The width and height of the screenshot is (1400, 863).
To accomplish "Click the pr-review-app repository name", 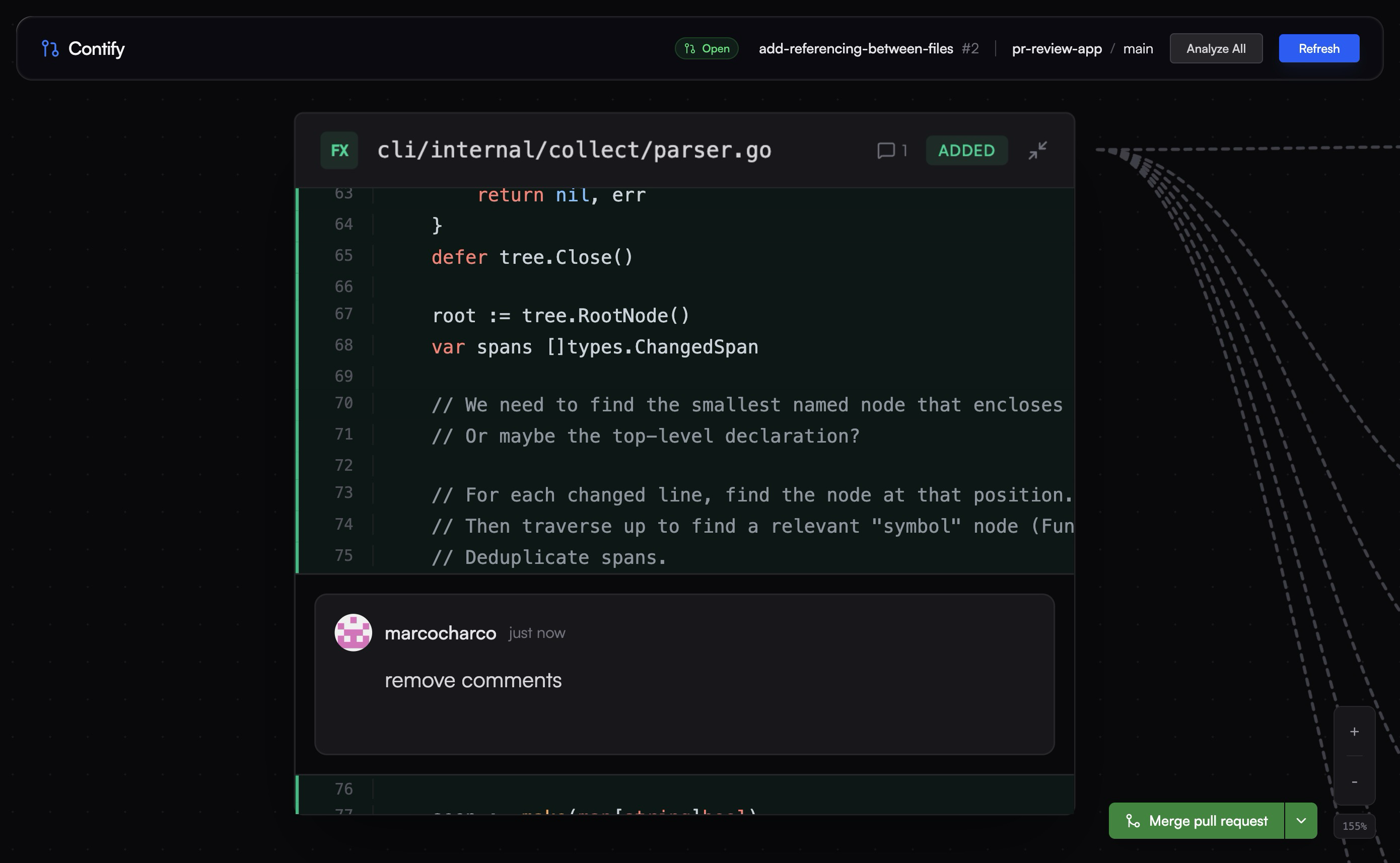I will [1057, 48].
